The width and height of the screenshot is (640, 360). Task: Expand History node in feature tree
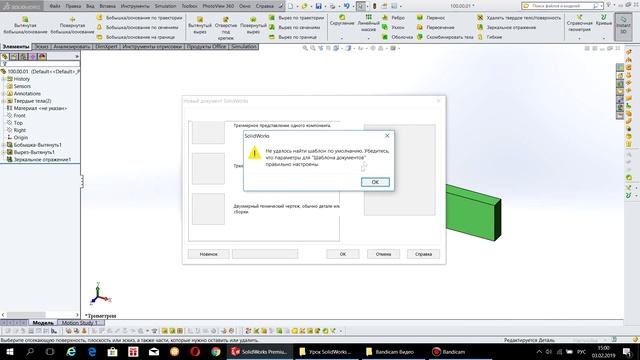tap(4, 79)
